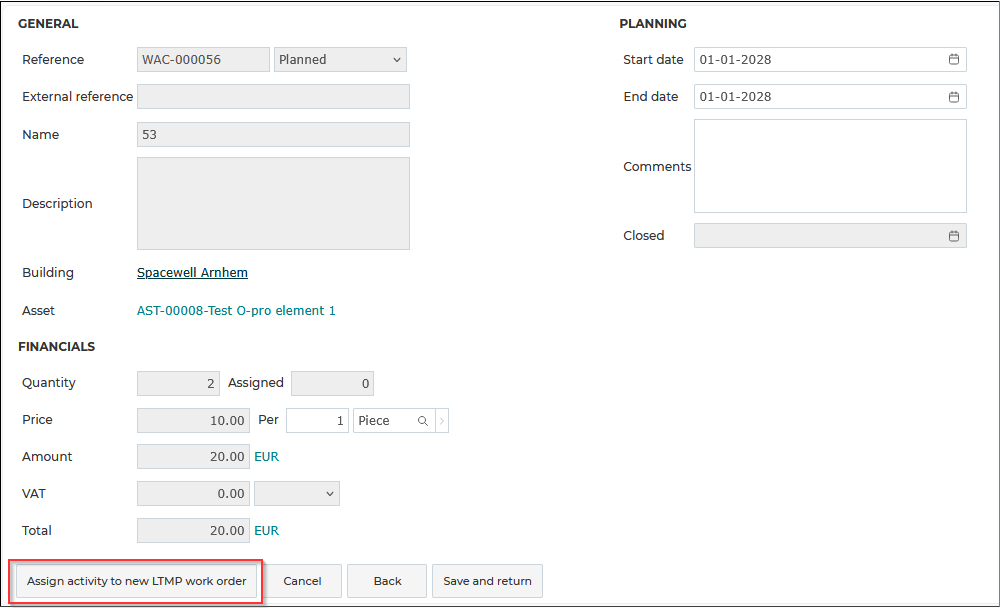
Task: Select the Price field showing 10.00
Action: coord(193,421)
